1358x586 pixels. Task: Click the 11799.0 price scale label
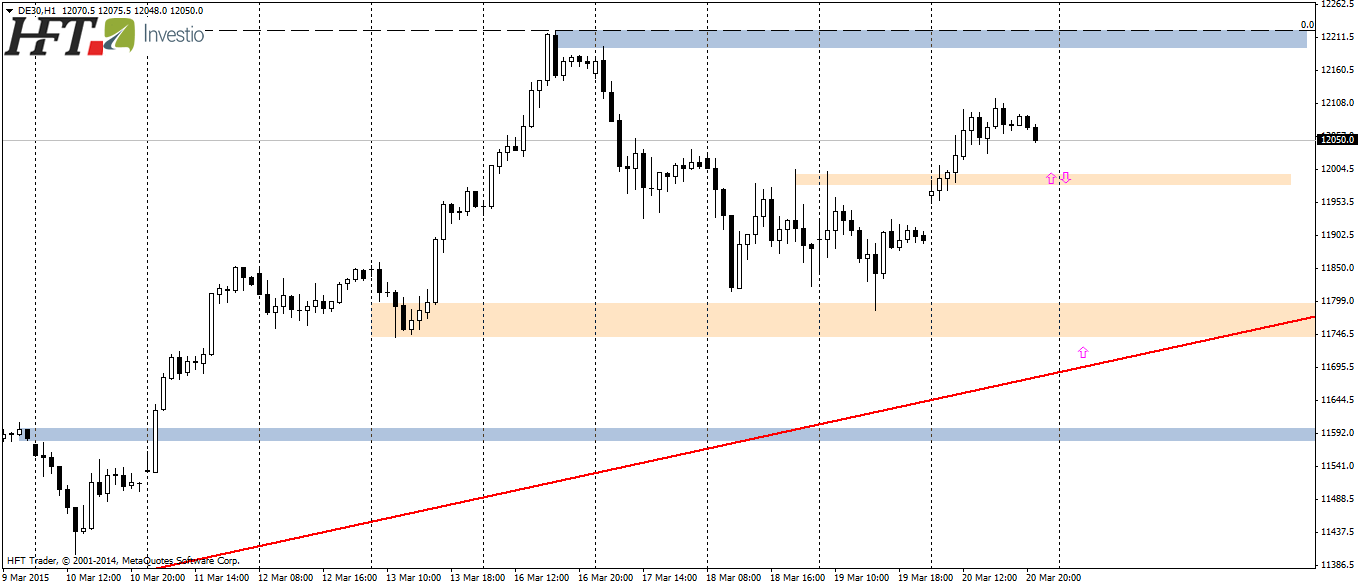(x=1337, y=301)
